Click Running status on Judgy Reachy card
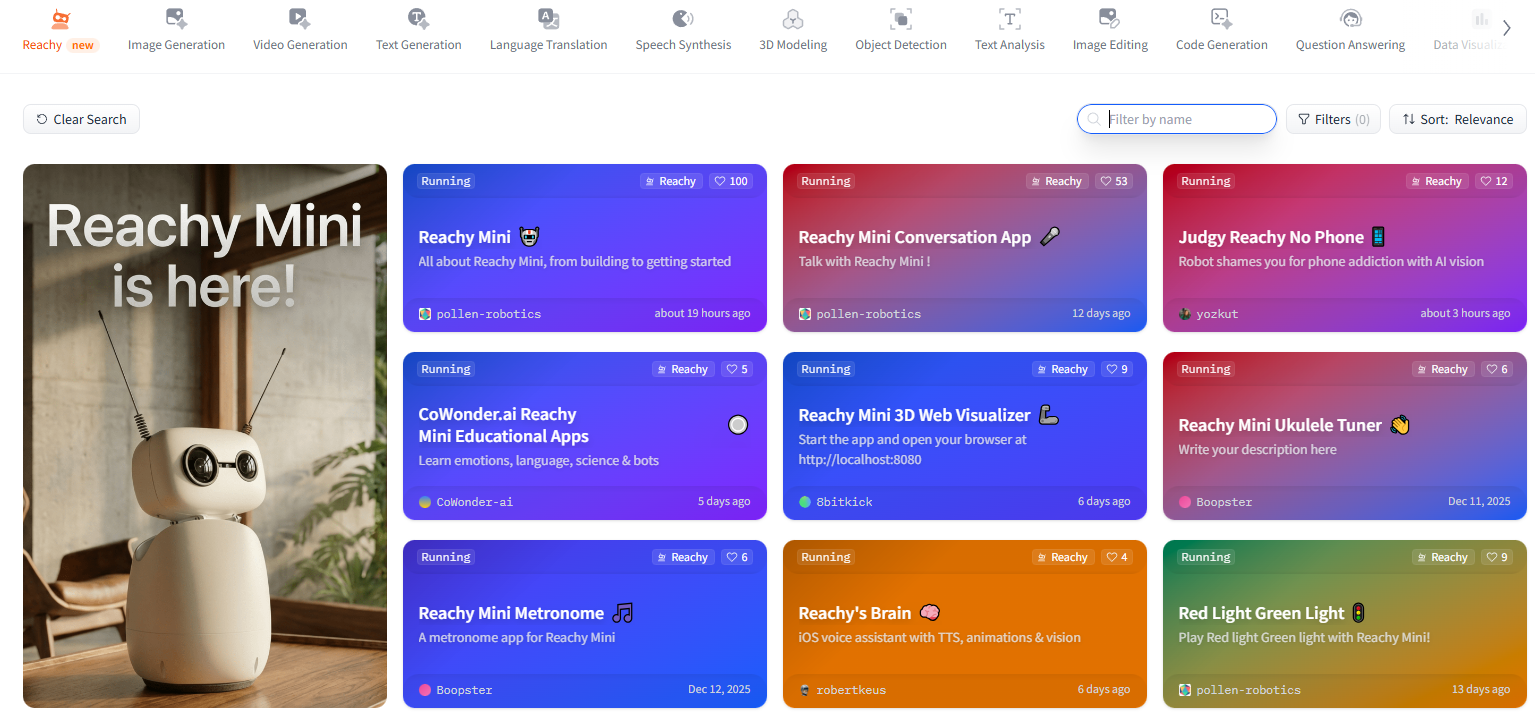The image size is (1535, 712). pyautogui.click(x=1206, y=181)
